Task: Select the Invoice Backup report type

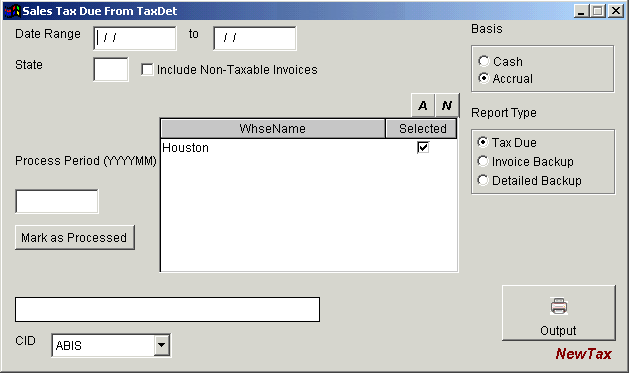Action: click(483, 161)
